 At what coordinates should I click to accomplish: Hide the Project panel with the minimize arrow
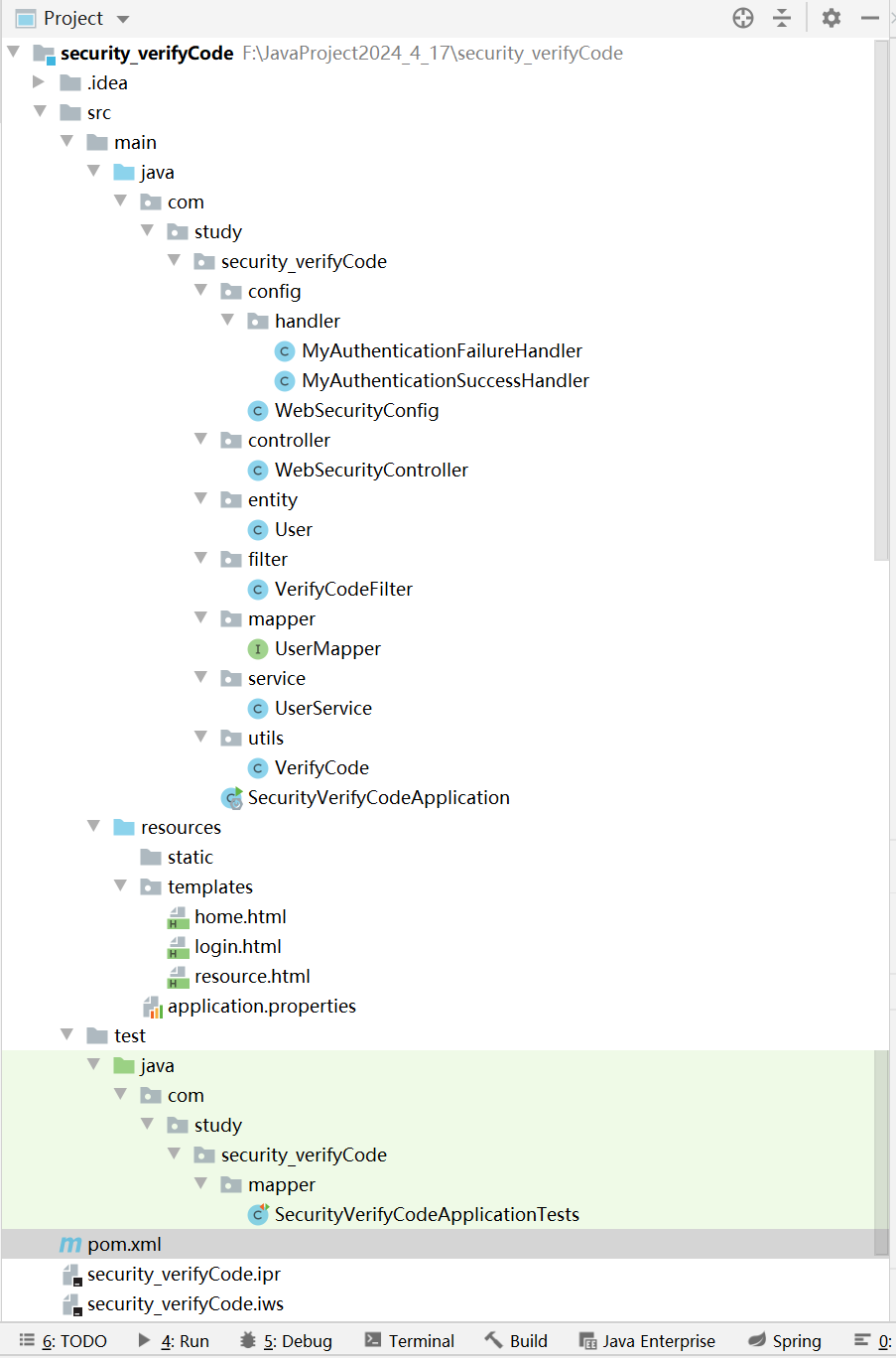coord(869,18)
